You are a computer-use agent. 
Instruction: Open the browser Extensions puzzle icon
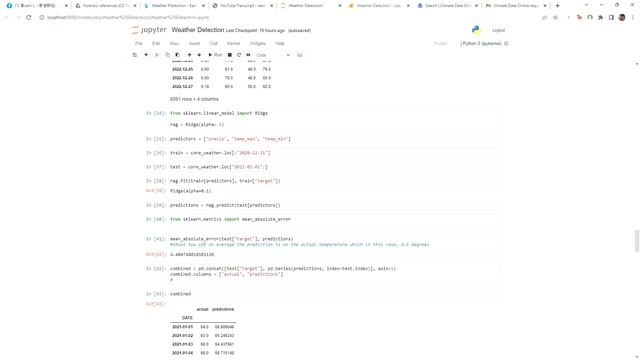click(x=600, y=18)
